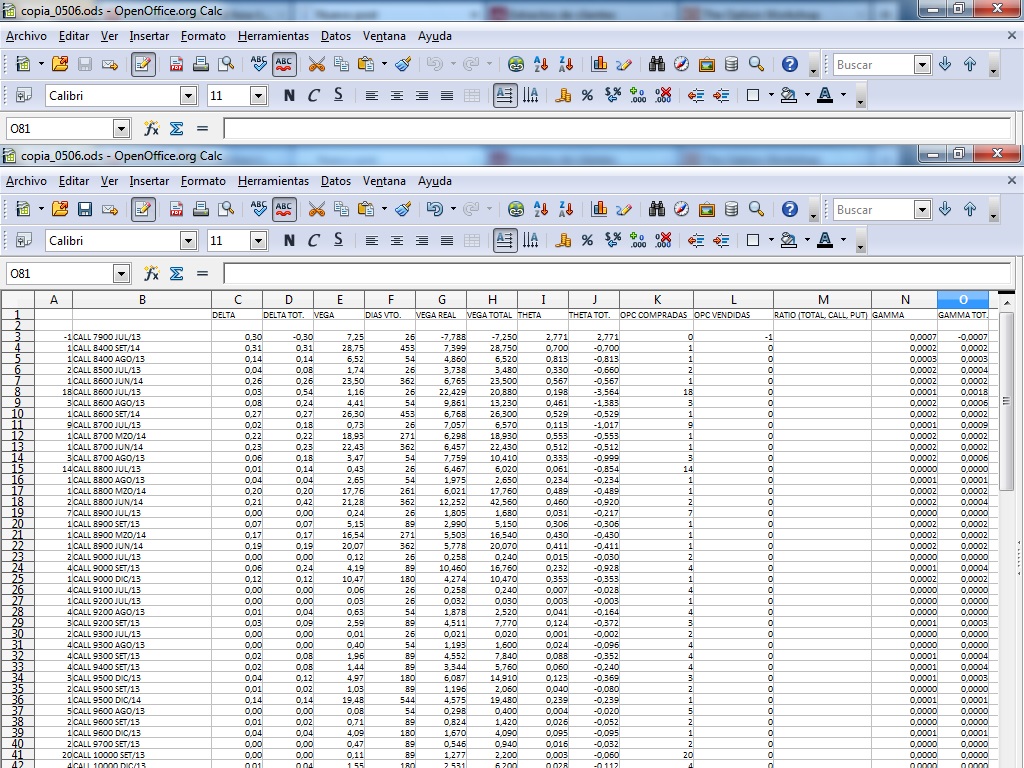Click Sort Ascending icon in the lower window
This screenshot has height=768, width=1024.
541,210
